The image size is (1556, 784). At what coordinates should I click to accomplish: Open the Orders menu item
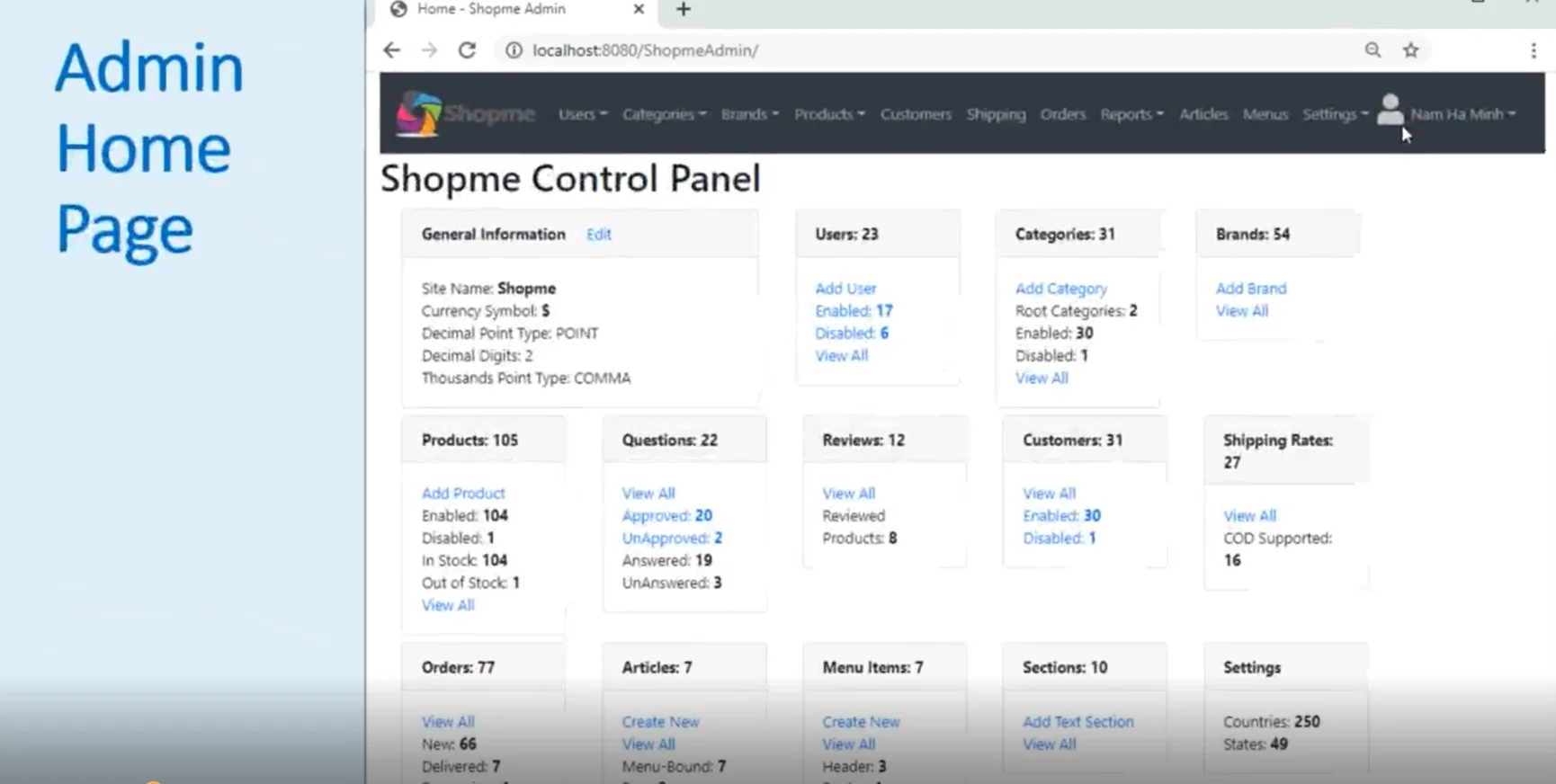pos(1062,114)
